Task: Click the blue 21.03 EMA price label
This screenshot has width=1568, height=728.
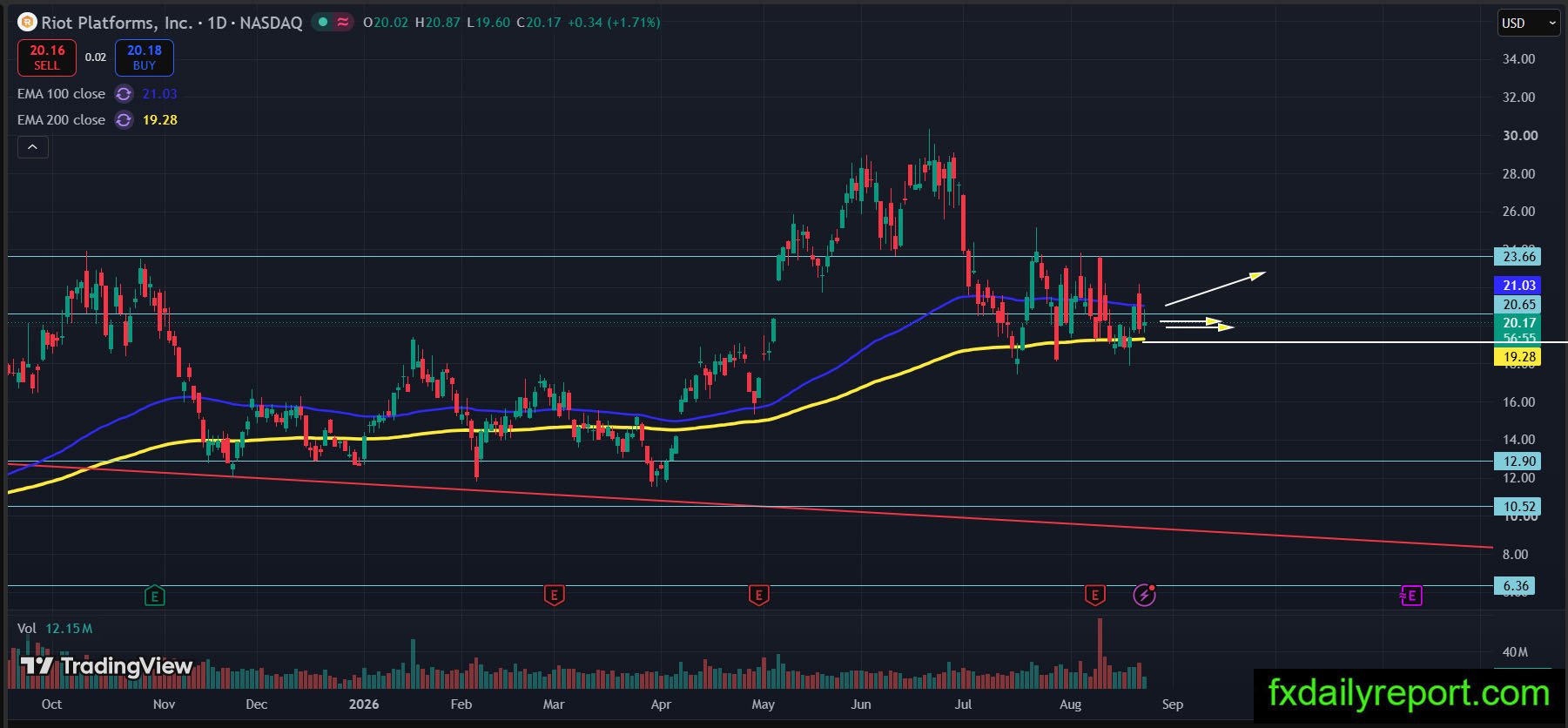Action: 1519,286
